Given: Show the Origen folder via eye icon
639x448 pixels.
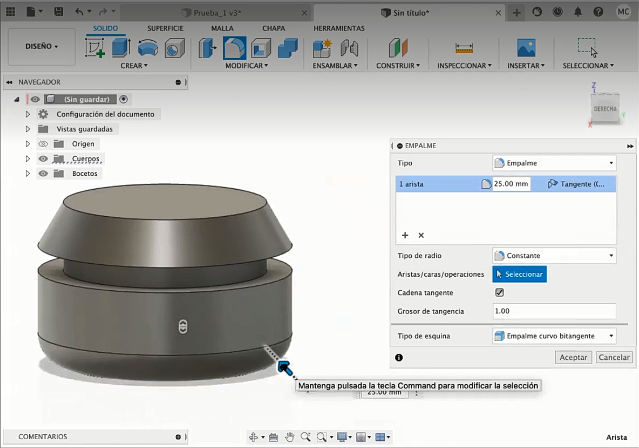Looking at the screenshot, I should tap(43, 144).
